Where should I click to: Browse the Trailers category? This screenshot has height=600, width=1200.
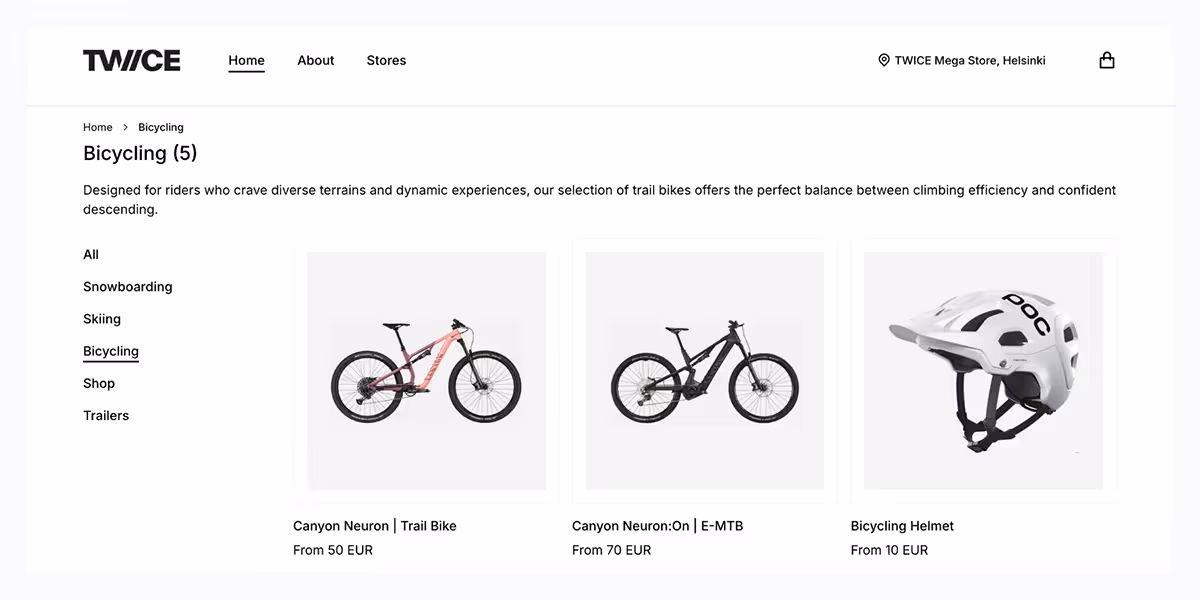(x=106, y=416)
